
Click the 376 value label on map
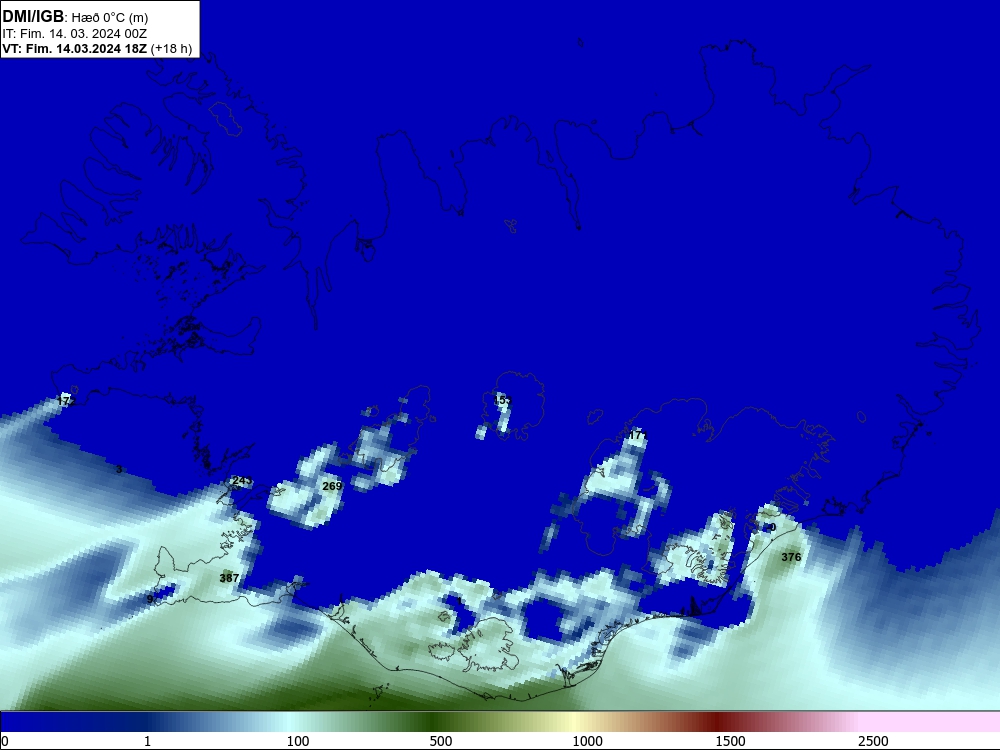pos(791,557)
